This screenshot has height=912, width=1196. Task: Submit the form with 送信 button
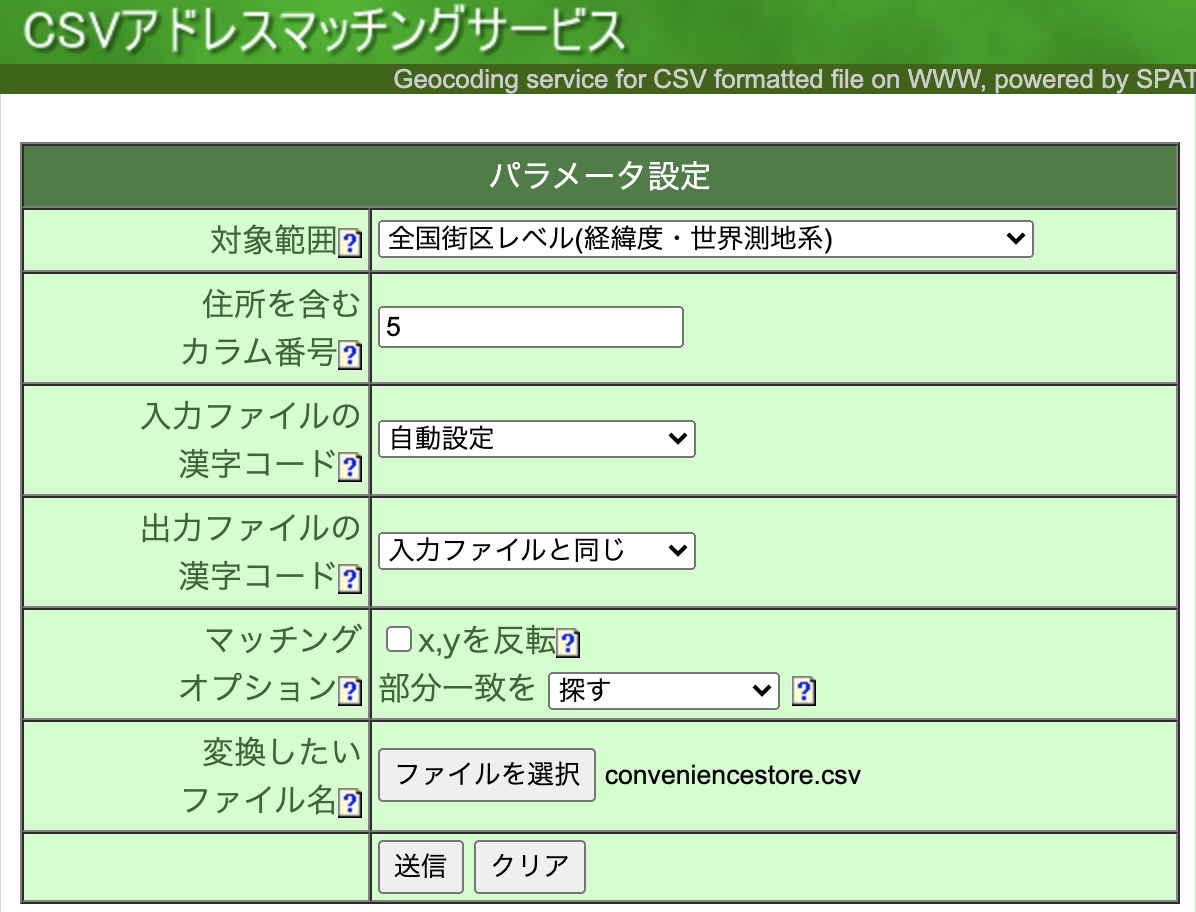(x=420, y=866)
